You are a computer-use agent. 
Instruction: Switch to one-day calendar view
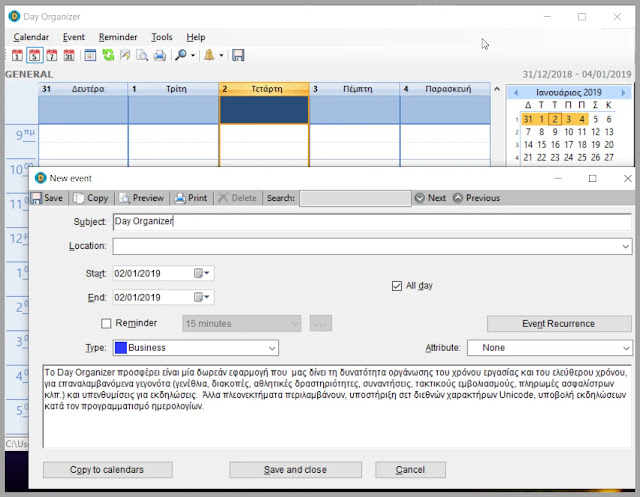point(17,55)
